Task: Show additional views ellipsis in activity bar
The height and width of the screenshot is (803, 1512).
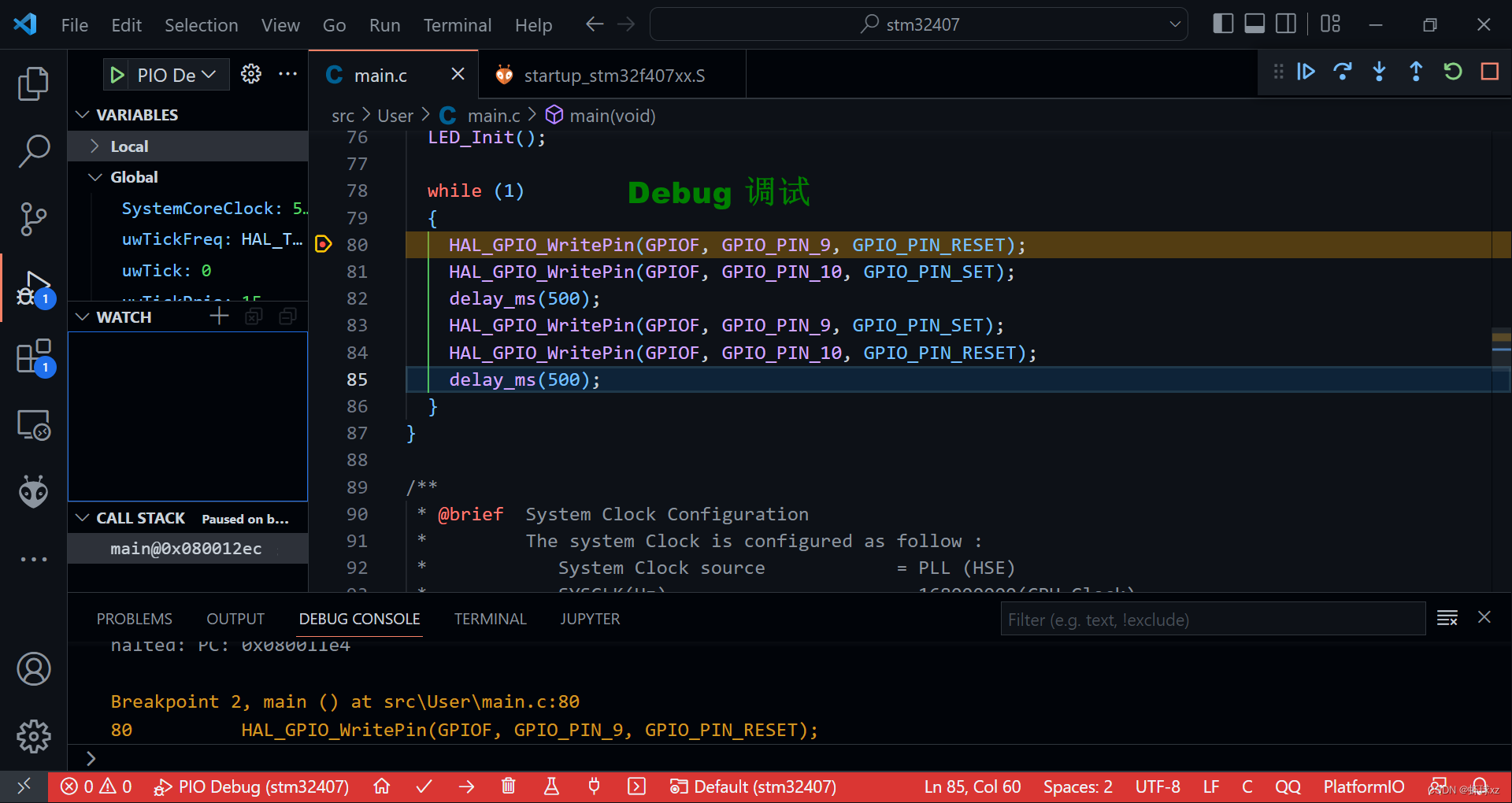Action: 33,559
